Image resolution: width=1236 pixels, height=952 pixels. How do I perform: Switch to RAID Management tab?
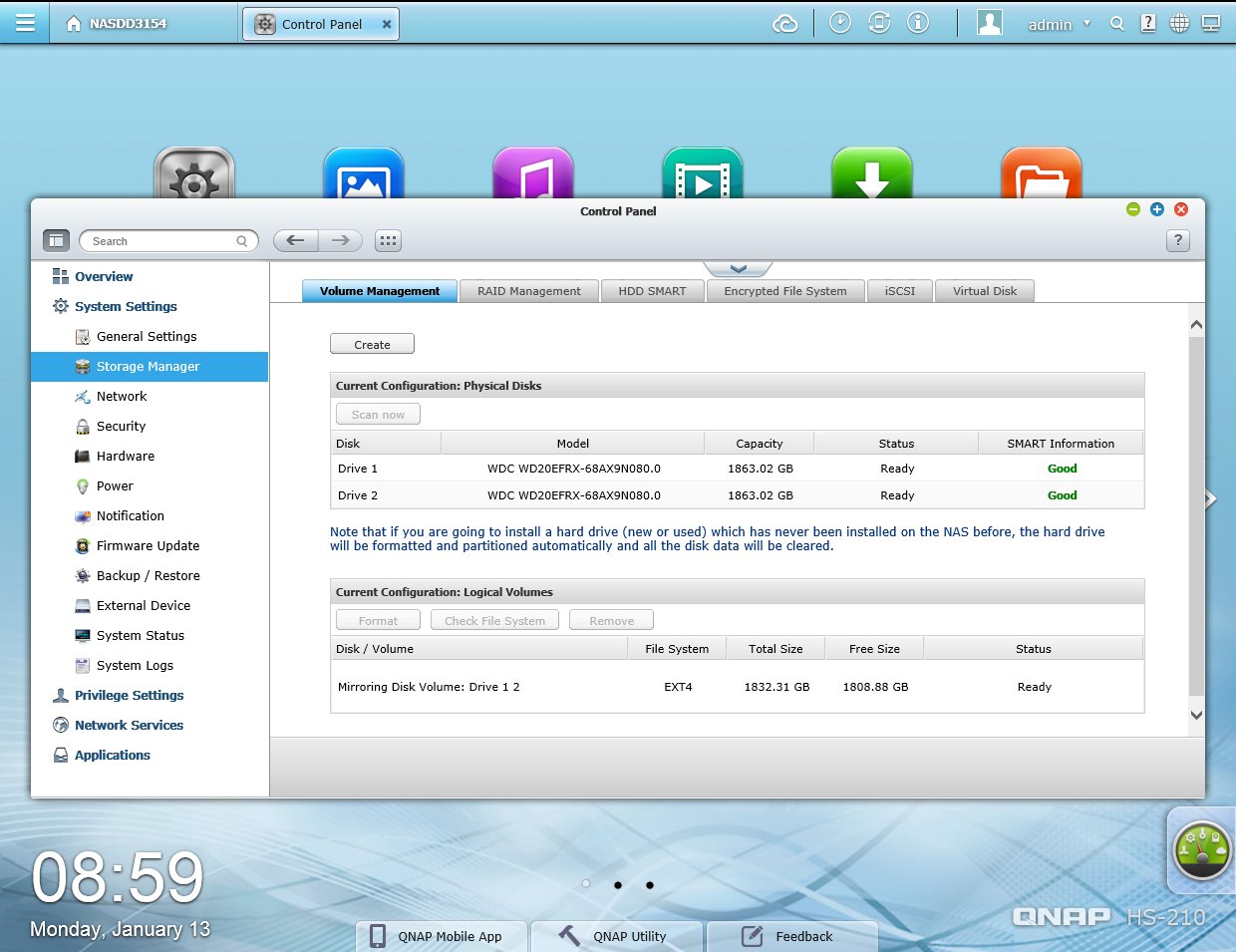pos(529,291)
